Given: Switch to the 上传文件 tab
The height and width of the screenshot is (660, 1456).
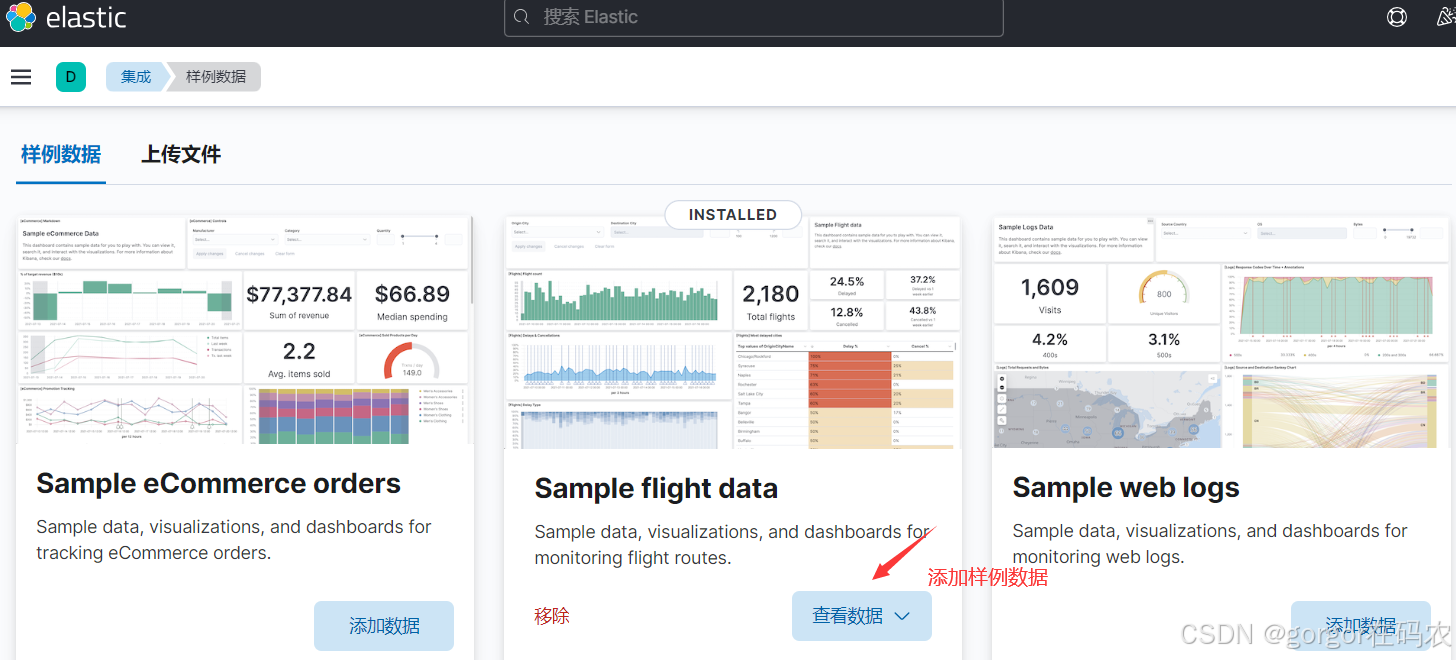Looking at the screenshot, I should pos(181,154).
